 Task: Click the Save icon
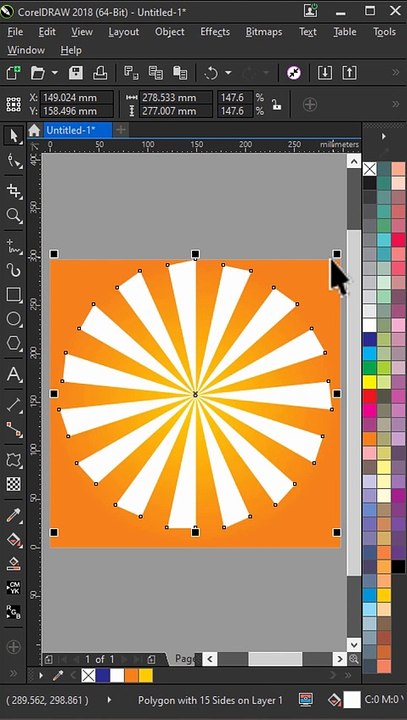point(76,73)
